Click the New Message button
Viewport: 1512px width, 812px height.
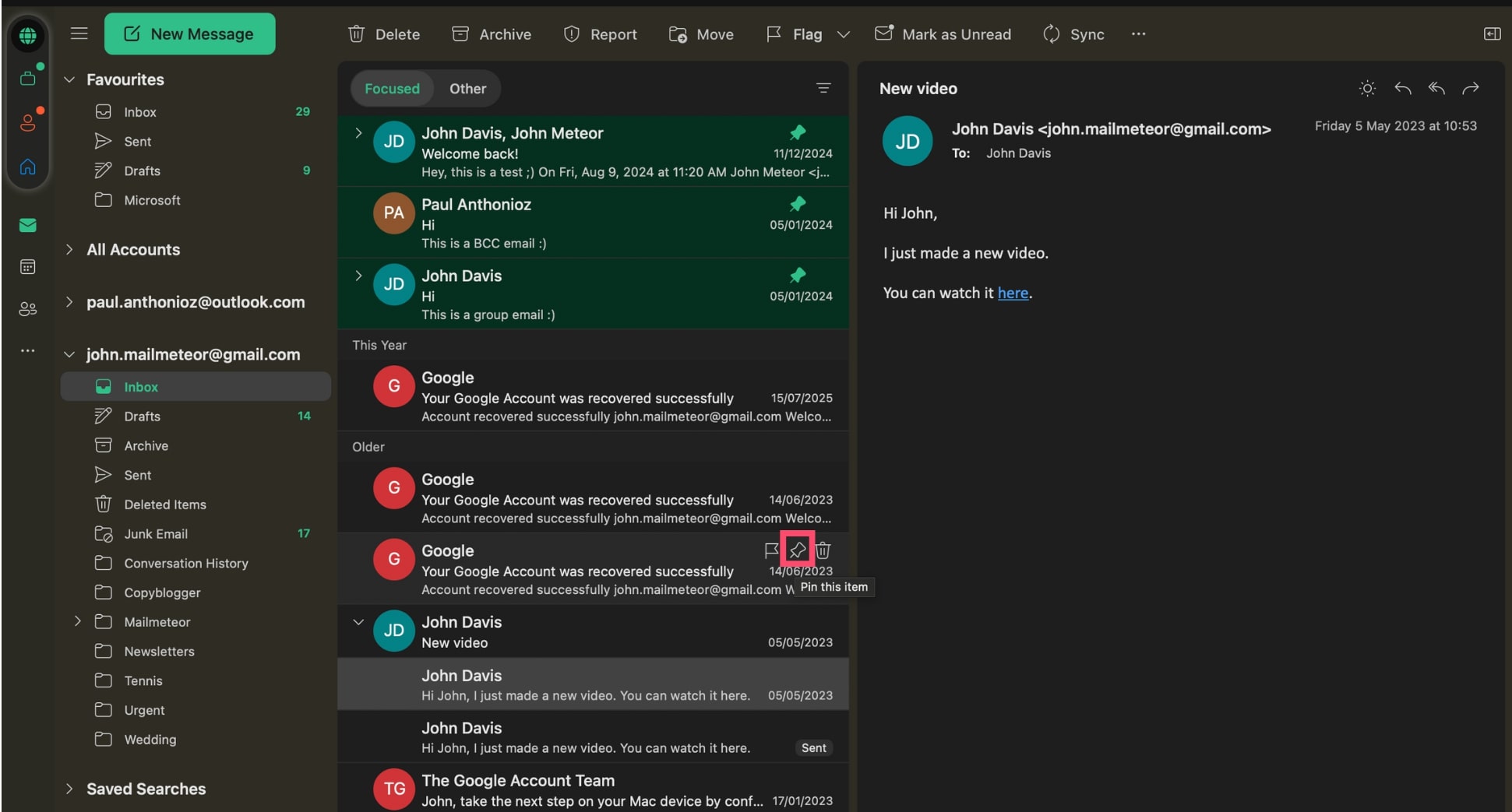(x=189, y=33)
